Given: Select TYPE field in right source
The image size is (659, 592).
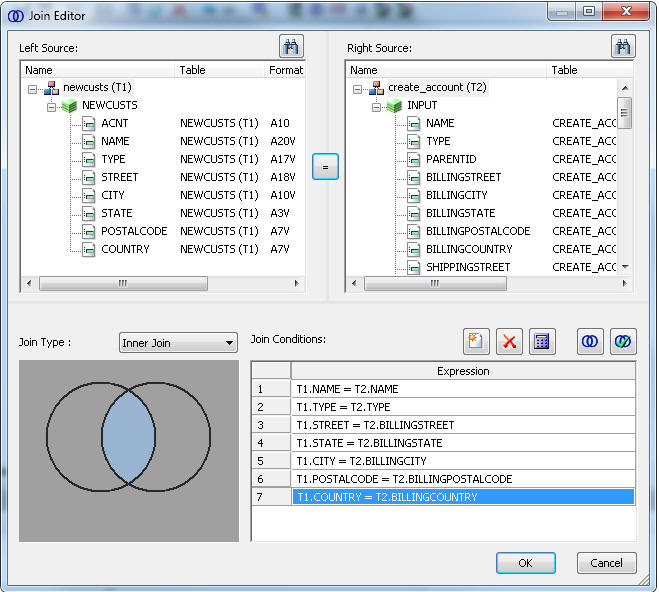Looking at the screenshot, I should (x=438, y=142).
